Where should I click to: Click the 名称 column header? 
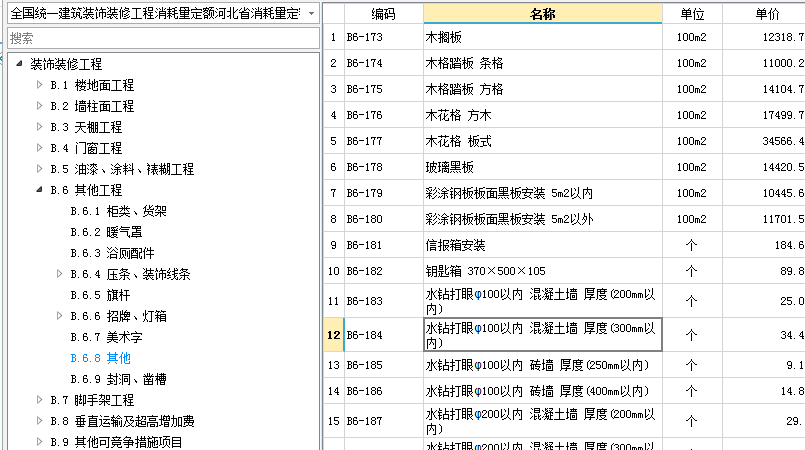(543, 14)
